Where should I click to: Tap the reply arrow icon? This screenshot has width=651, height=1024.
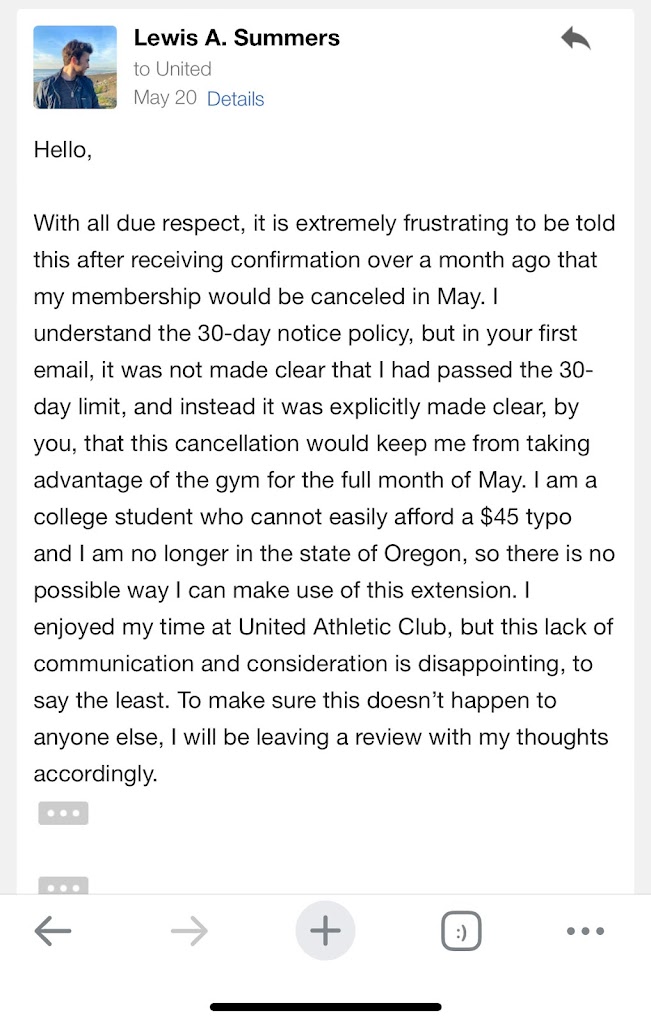tap(575, 40)
